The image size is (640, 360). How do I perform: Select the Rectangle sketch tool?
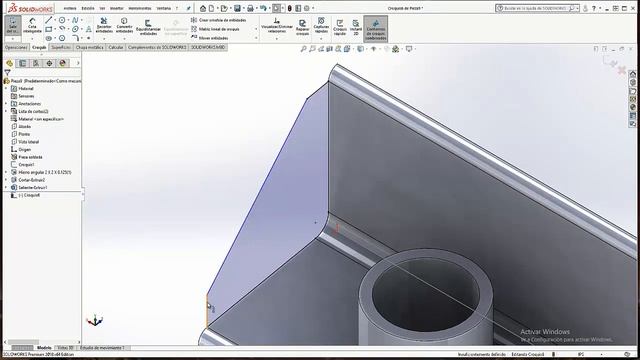[49, 29]
